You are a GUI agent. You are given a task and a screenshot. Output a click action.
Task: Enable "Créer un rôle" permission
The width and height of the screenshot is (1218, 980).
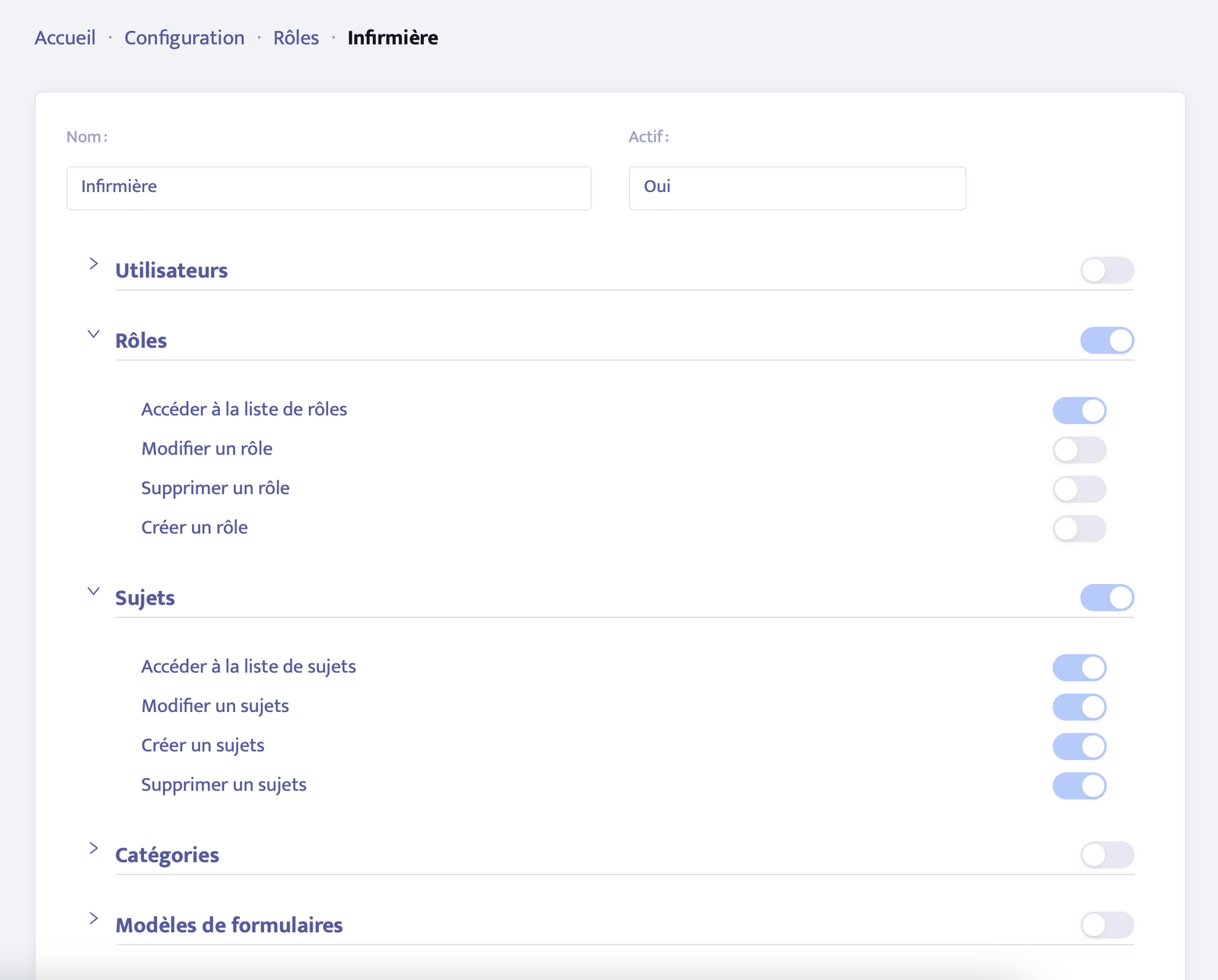(x=1079, y=528)
